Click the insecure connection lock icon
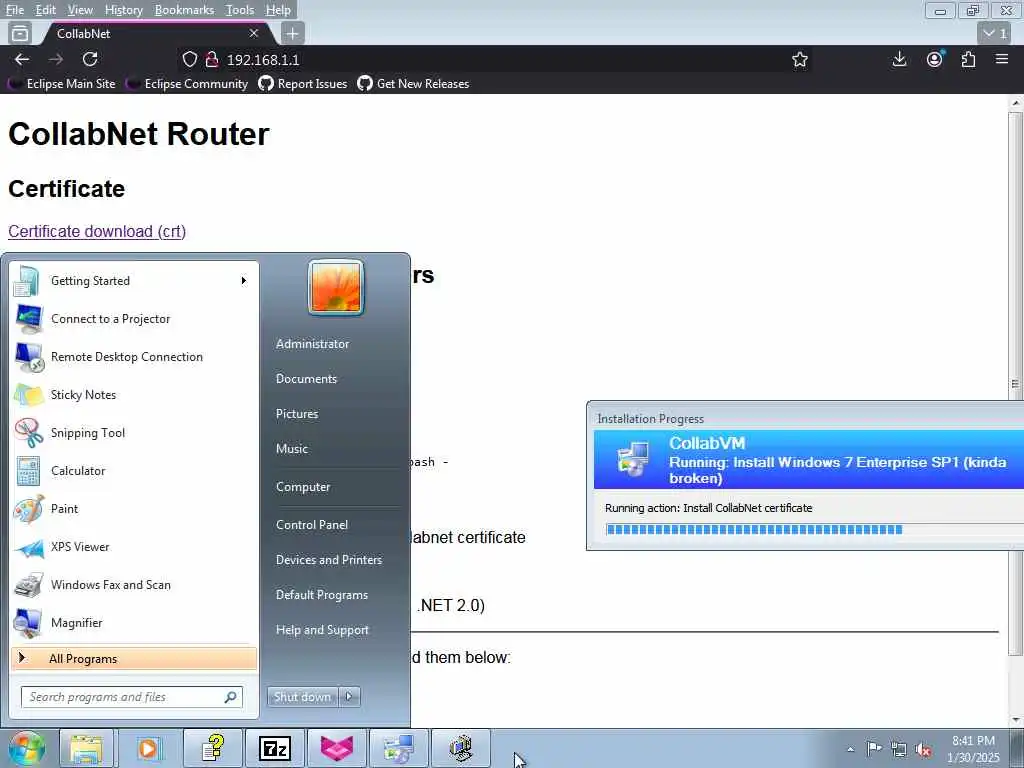Screen dimensions: 1024x768 (212, 59)
